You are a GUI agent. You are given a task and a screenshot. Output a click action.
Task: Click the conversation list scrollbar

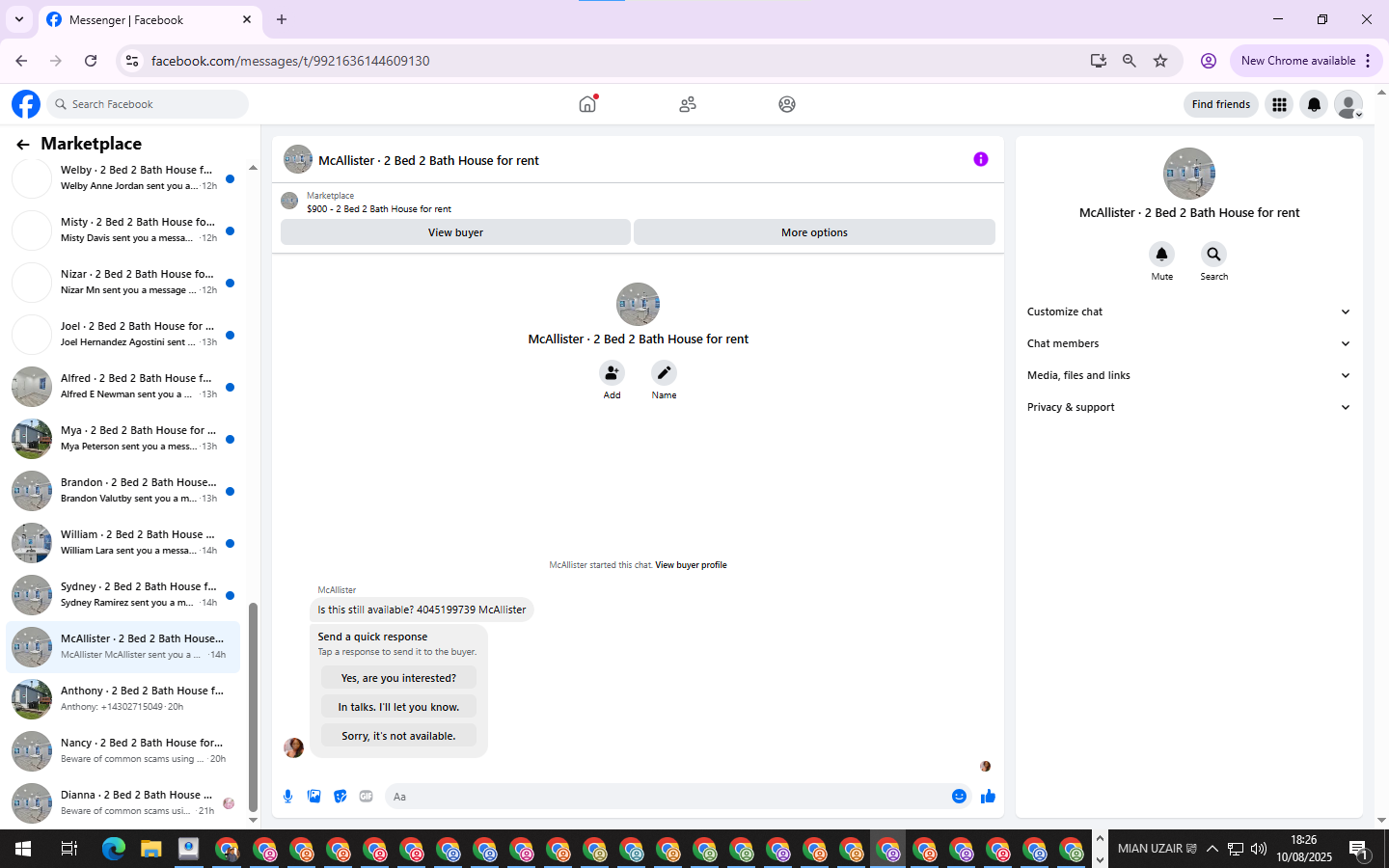[253, 708]
